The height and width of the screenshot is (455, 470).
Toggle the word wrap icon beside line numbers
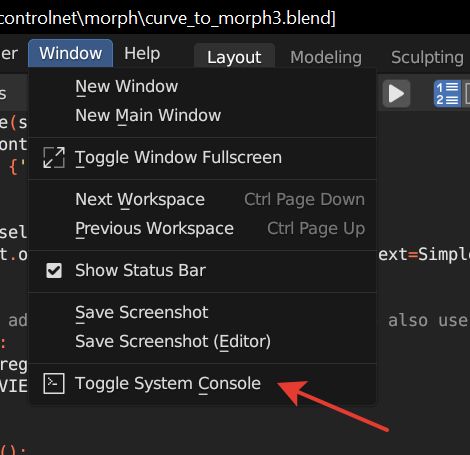click(x=467, y=94)
